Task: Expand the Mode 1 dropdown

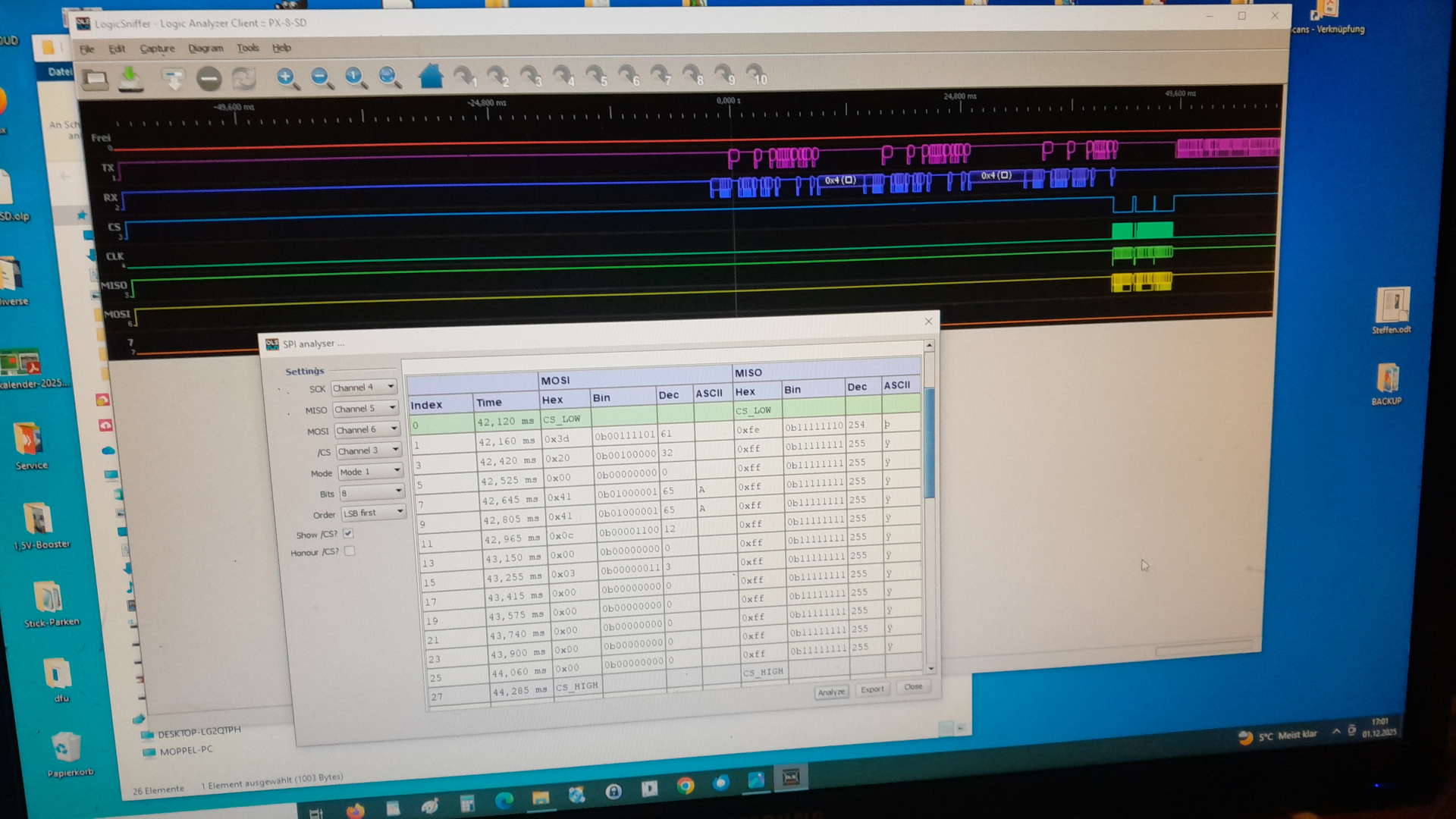Action: coord(371,472)
